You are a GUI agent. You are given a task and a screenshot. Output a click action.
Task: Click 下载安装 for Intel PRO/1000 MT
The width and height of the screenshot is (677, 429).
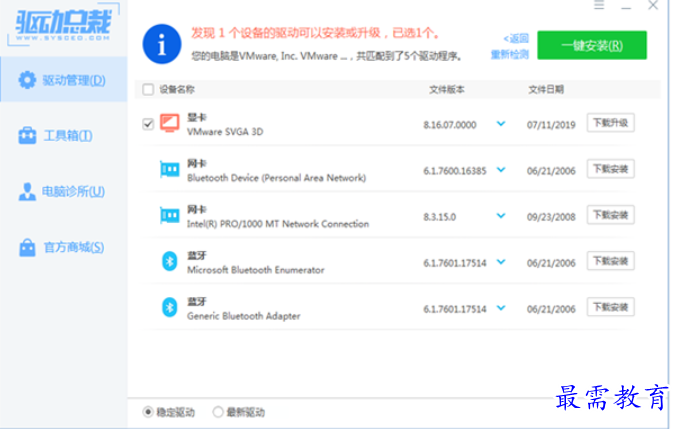tap(611, 215)
